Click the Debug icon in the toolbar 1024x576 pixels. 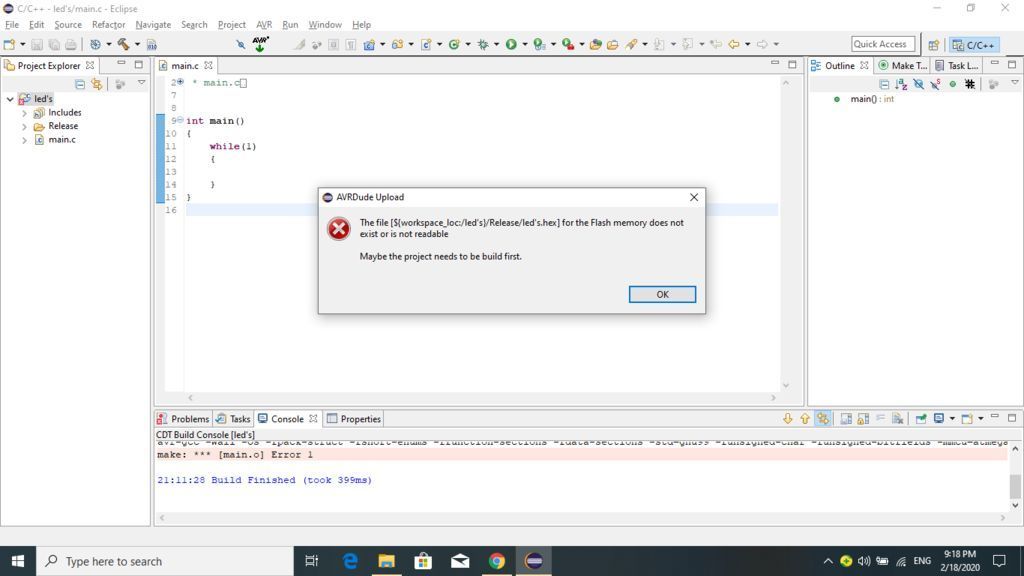pos(484,43)
